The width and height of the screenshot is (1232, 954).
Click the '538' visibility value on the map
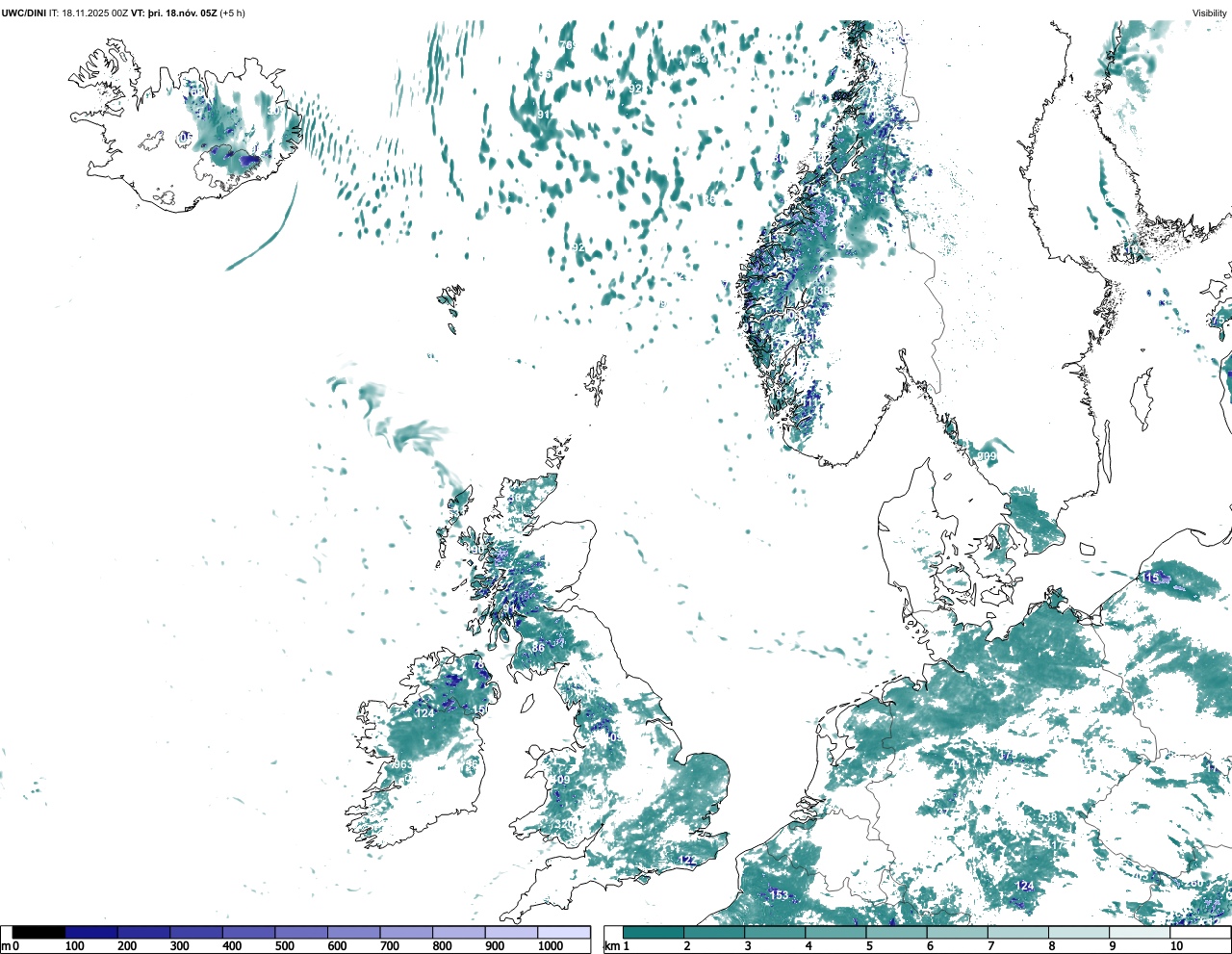tap(1047, 817)
